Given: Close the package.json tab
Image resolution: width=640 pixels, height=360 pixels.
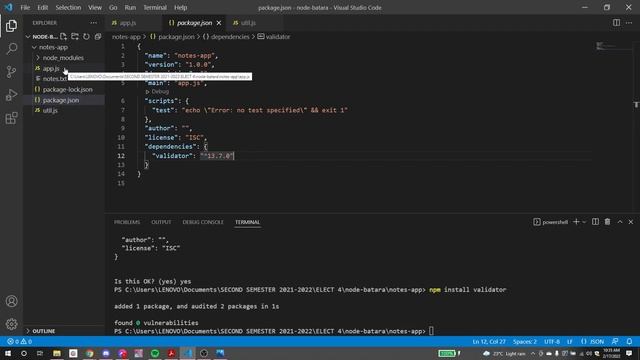Looking at the screenshot, I should [219, 23].
